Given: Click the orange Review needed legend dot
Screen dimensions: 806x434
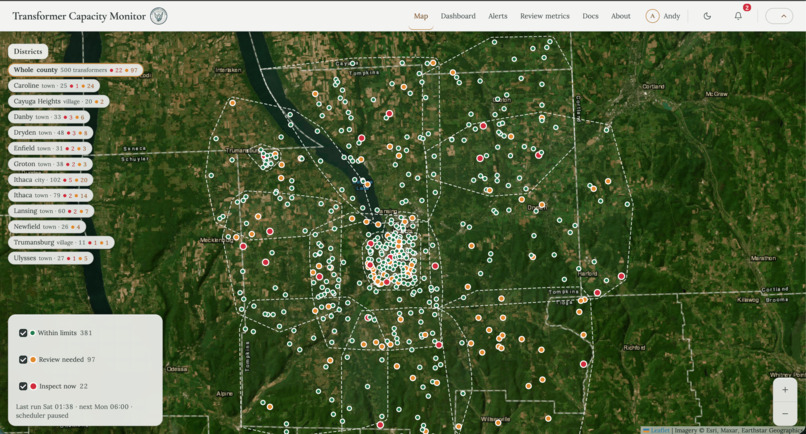Looking at the screenshot, I should pyautogui.click(x=33, y=359).
